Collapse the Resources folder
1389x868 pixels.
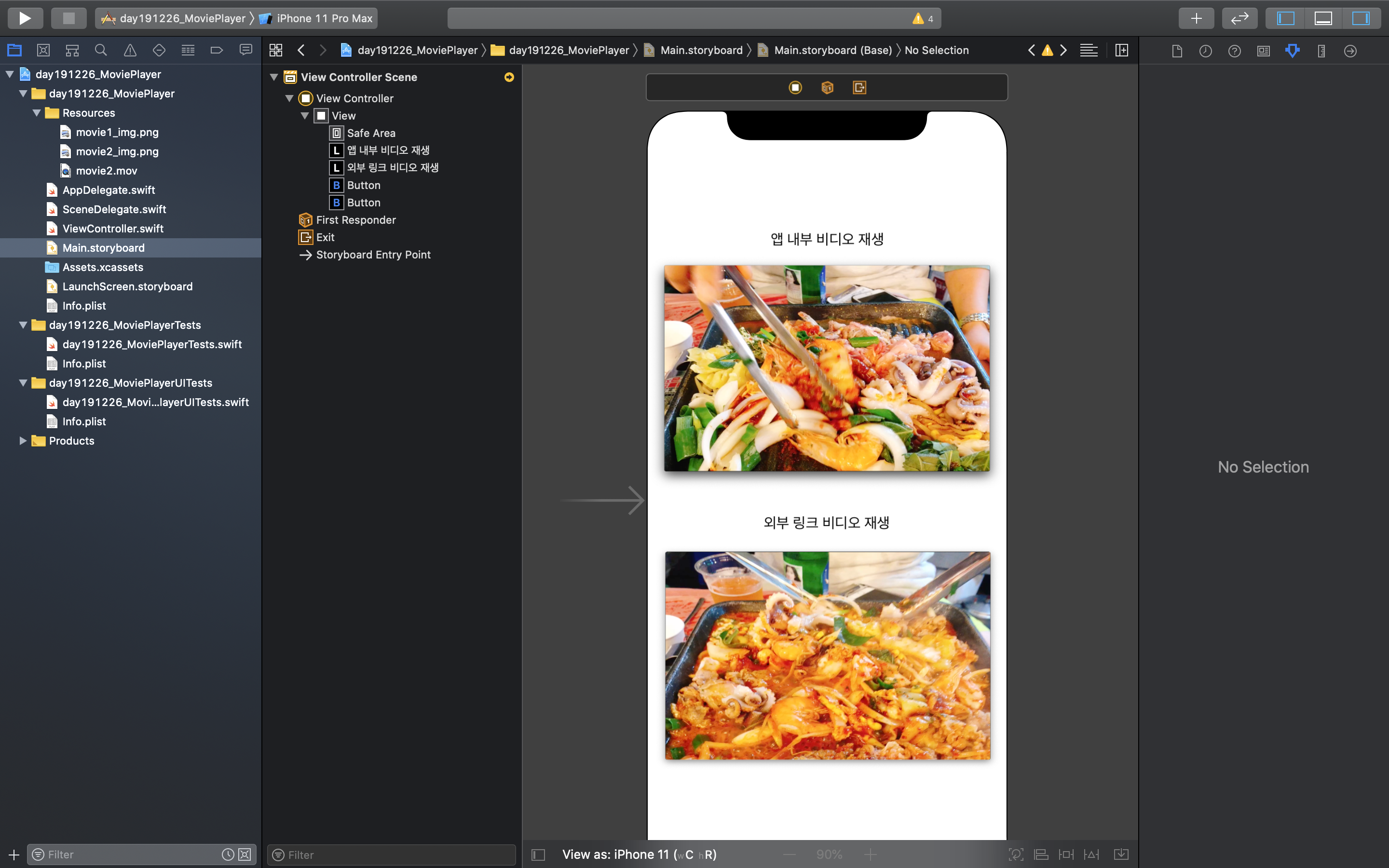point(37,113)
